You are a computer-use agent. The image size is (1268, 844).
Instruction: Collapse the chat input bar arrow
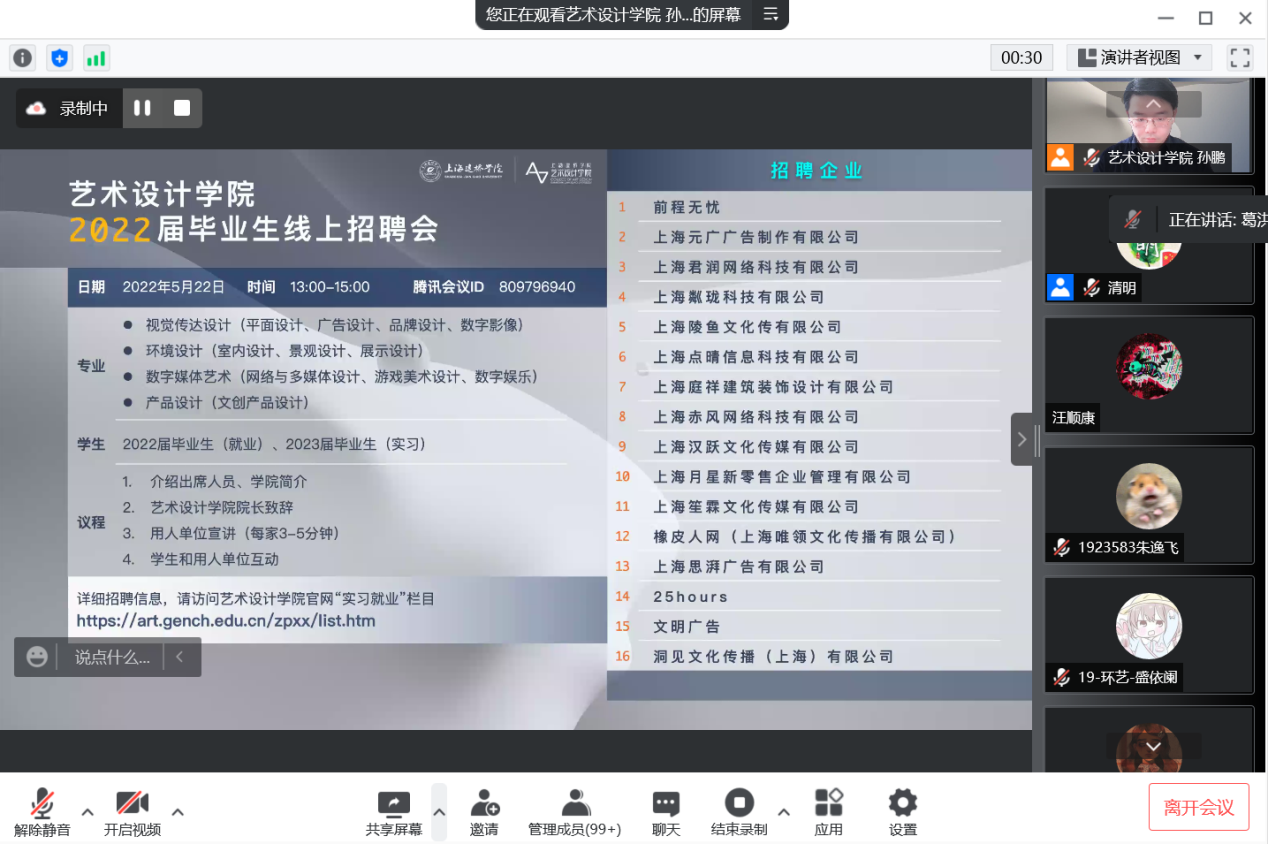pos(180,657)
